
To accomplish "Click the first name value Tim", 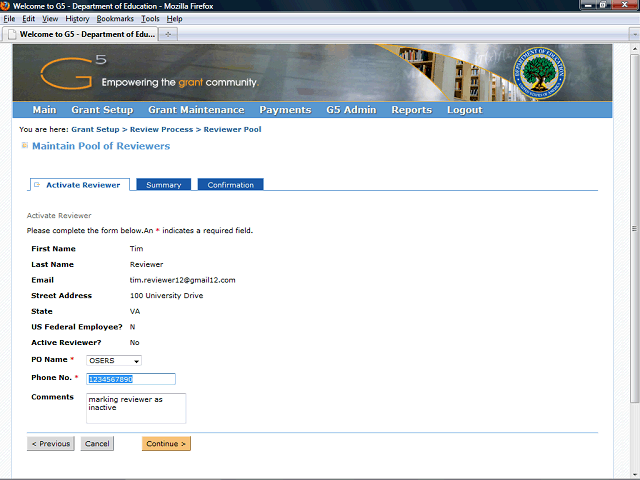I will pos(136,249).
